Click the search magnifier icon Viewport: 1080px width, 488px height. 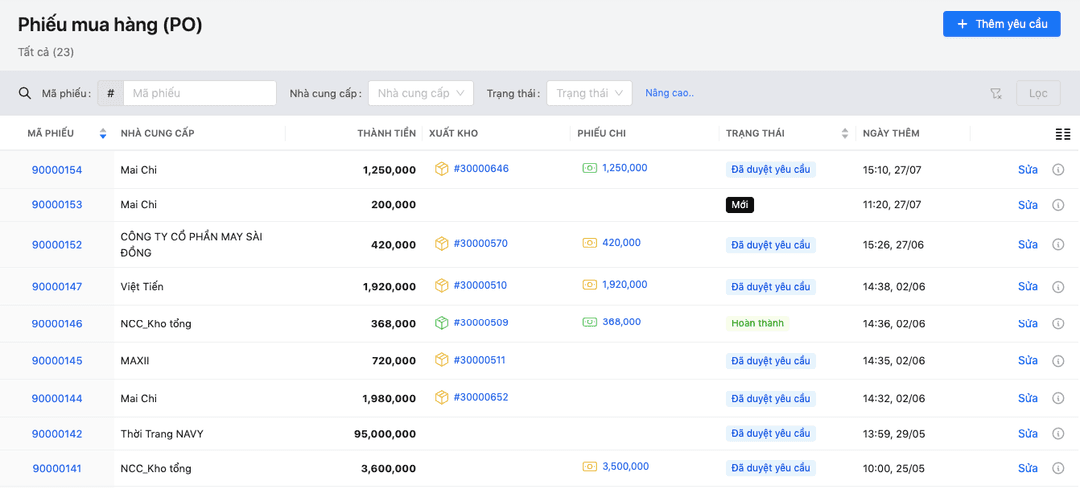point(25,93)
